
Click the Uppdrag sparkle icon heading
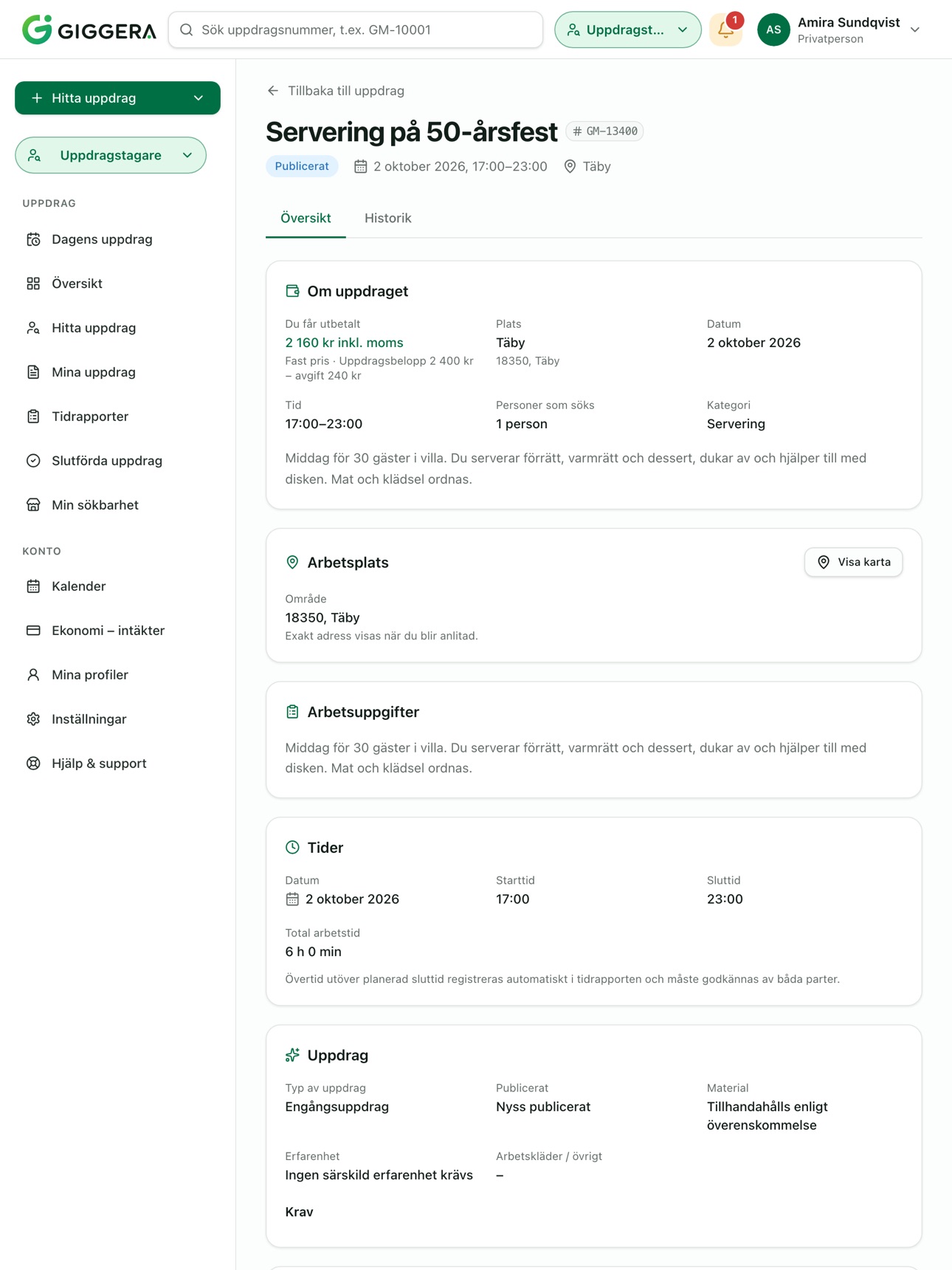click(293, 1055)
